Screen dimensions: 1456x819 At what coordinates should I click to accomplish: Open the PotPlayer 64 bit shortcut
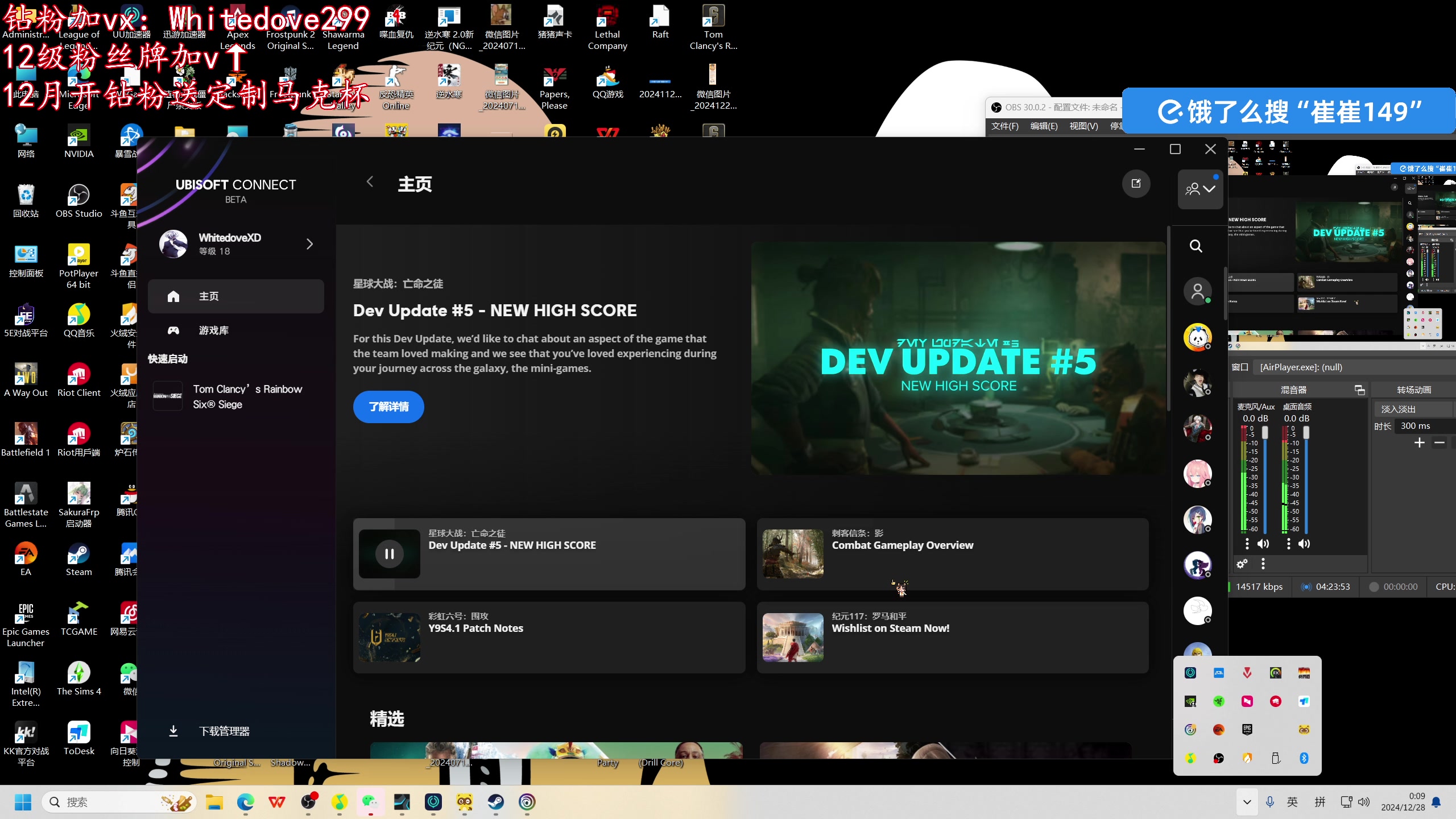click(x=79, y=266)
